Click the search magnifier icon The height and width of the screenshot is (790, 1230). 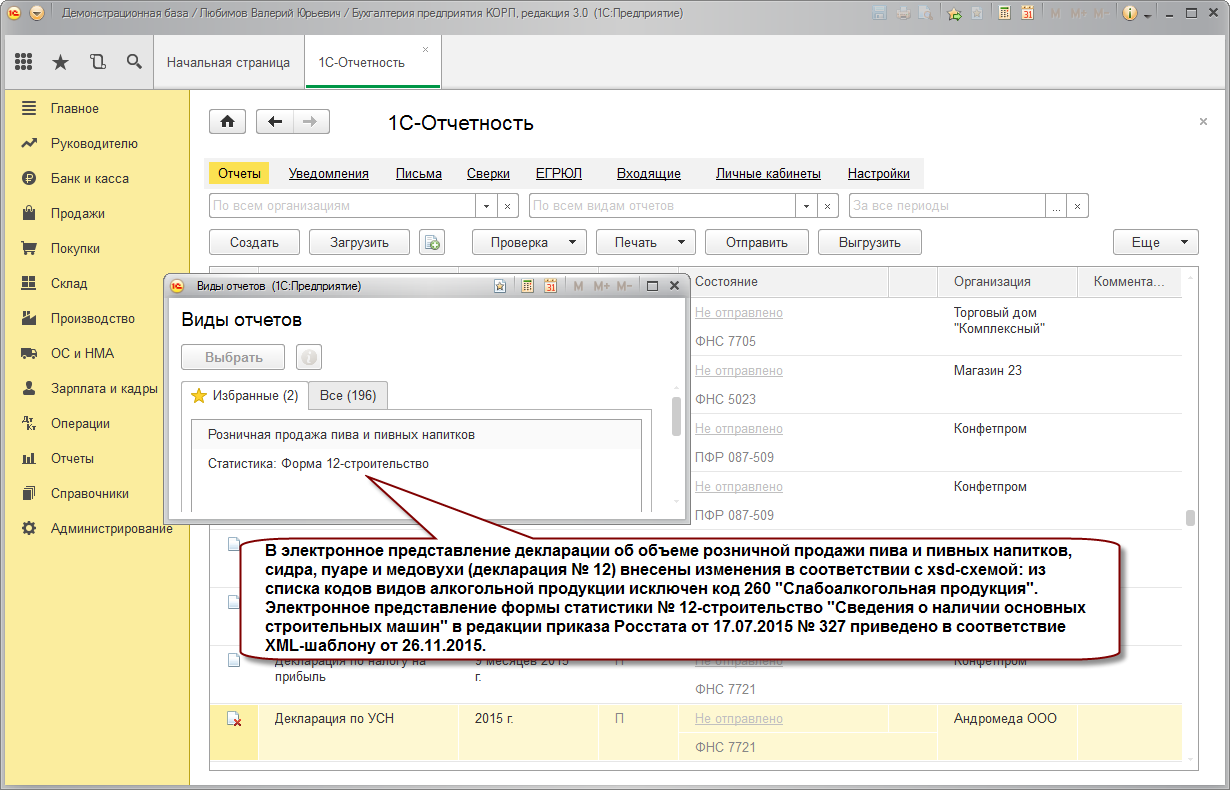coord(134,62)
